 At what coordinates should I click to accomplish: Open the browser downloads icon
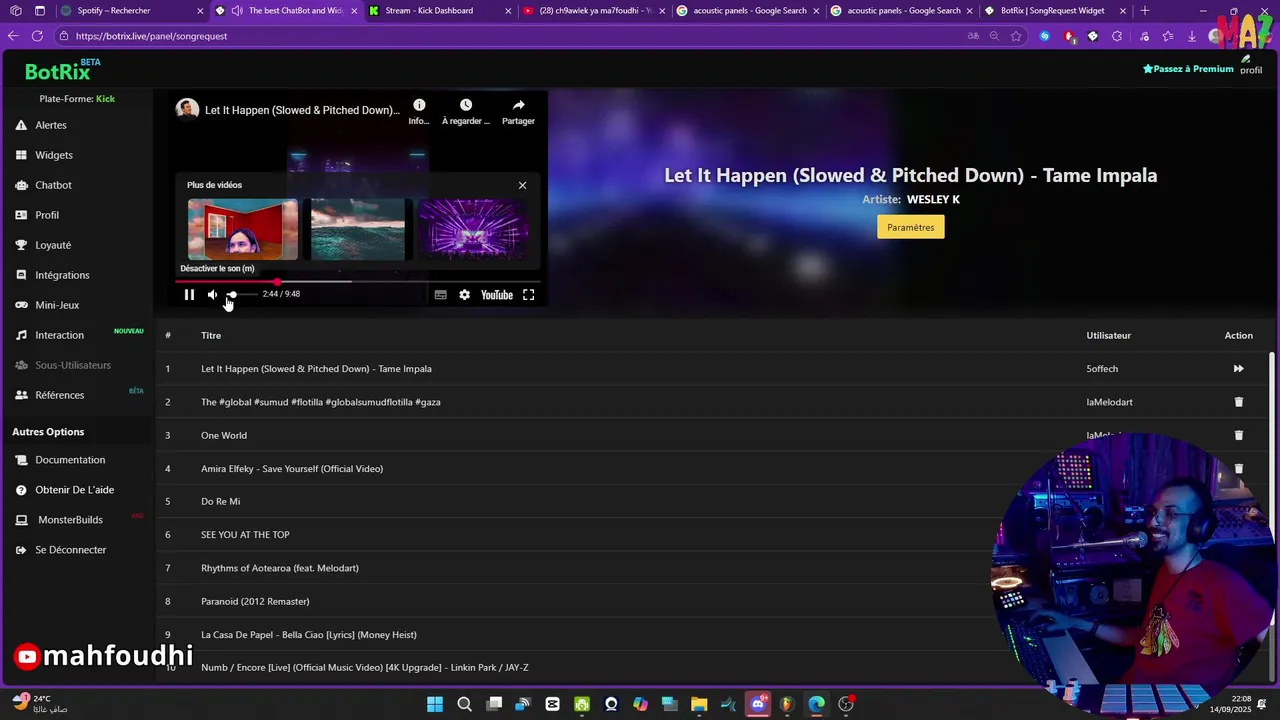(1192, 36)
